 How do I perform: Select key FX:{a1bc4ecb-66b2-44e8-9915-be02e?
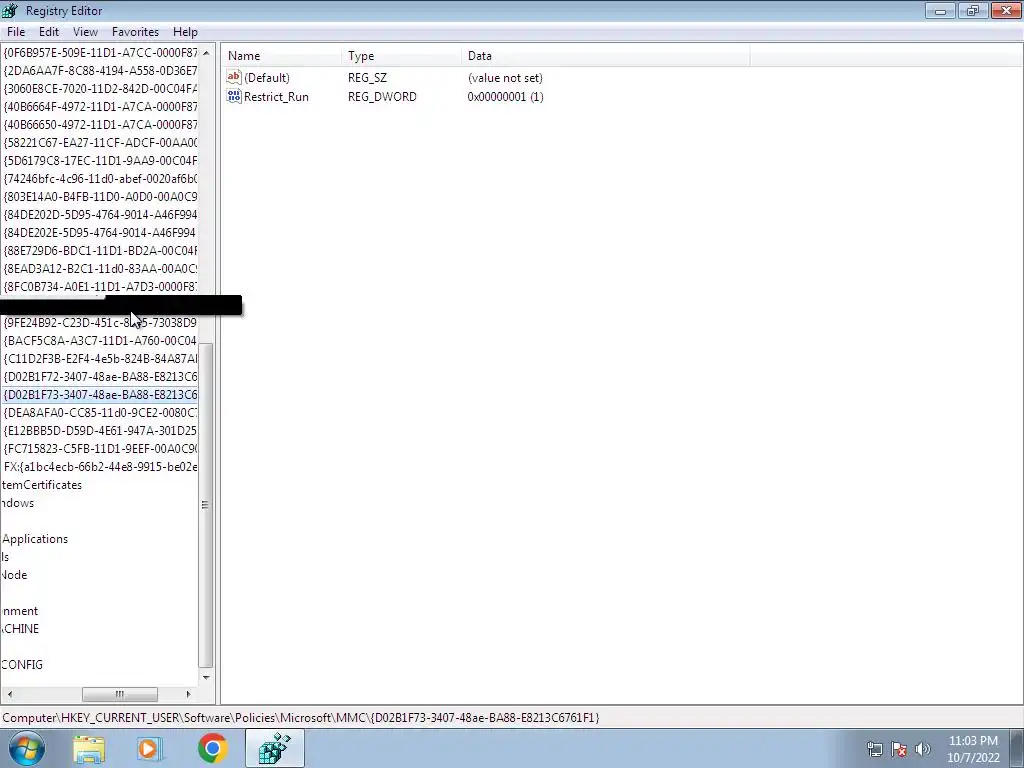[100, 467]
